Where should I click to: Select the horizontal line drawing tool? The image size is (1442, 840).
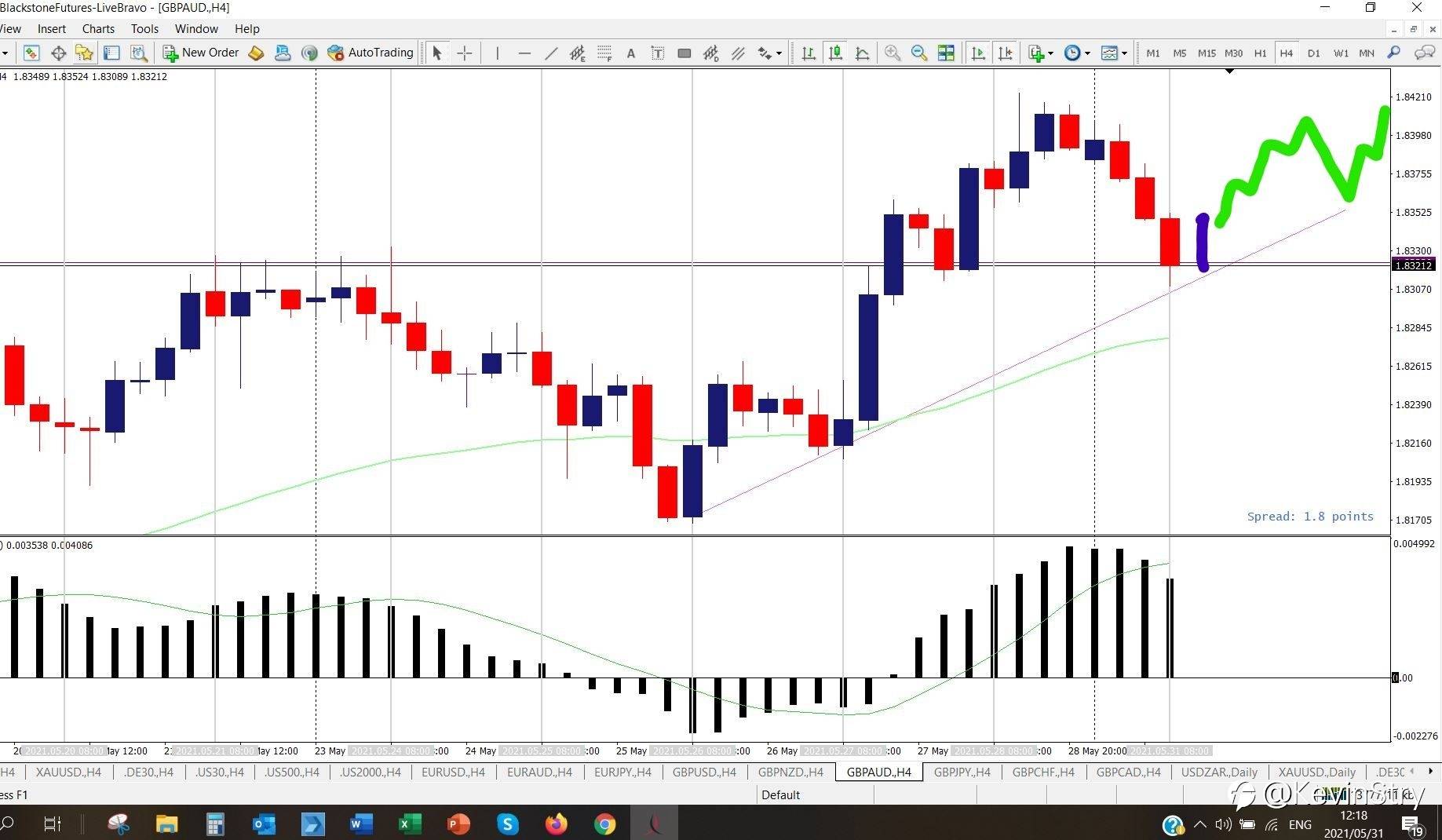click(x=524, y=53)
